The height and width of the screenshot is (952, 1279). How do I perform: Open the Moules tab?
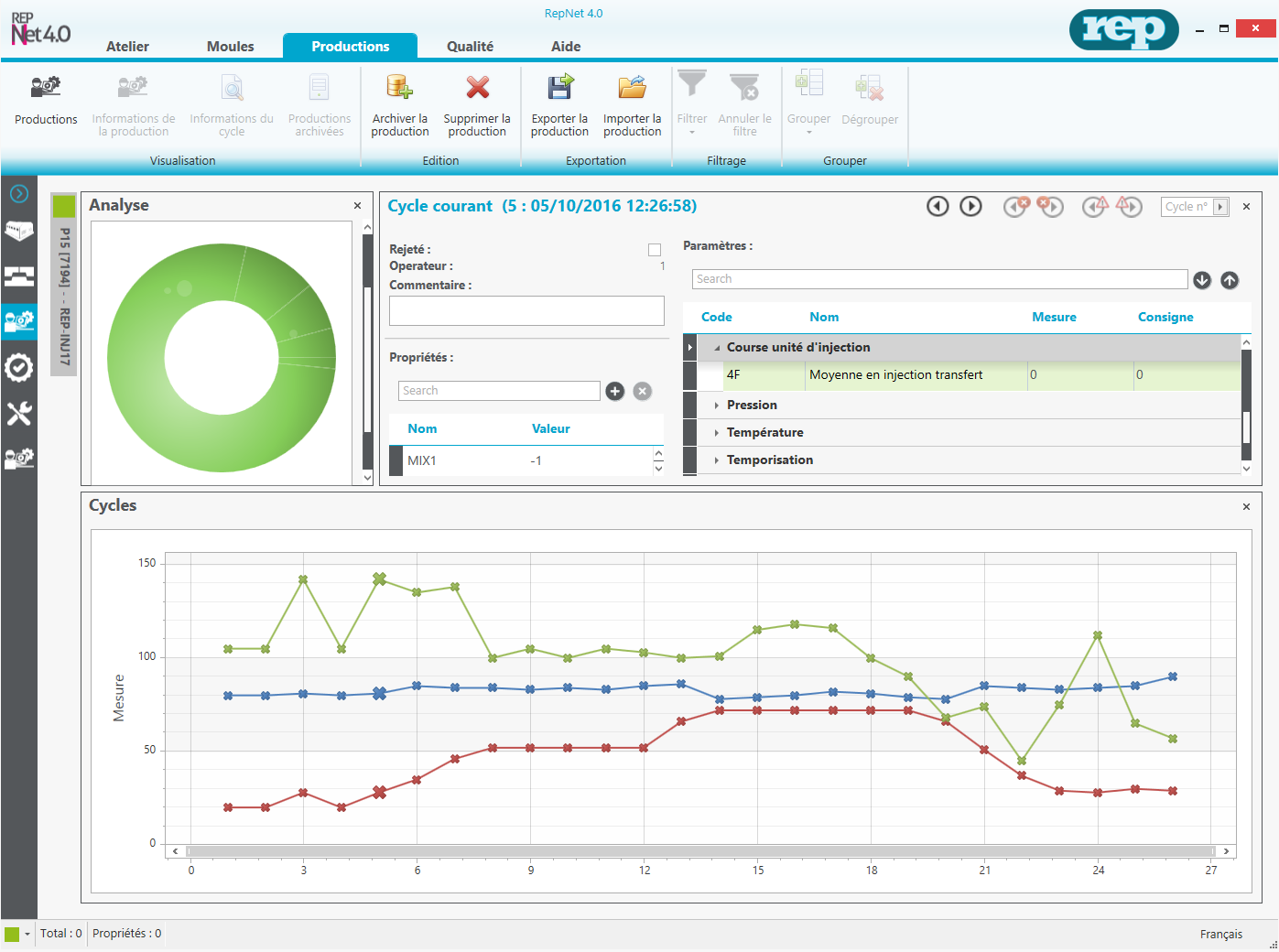(230, 47)
